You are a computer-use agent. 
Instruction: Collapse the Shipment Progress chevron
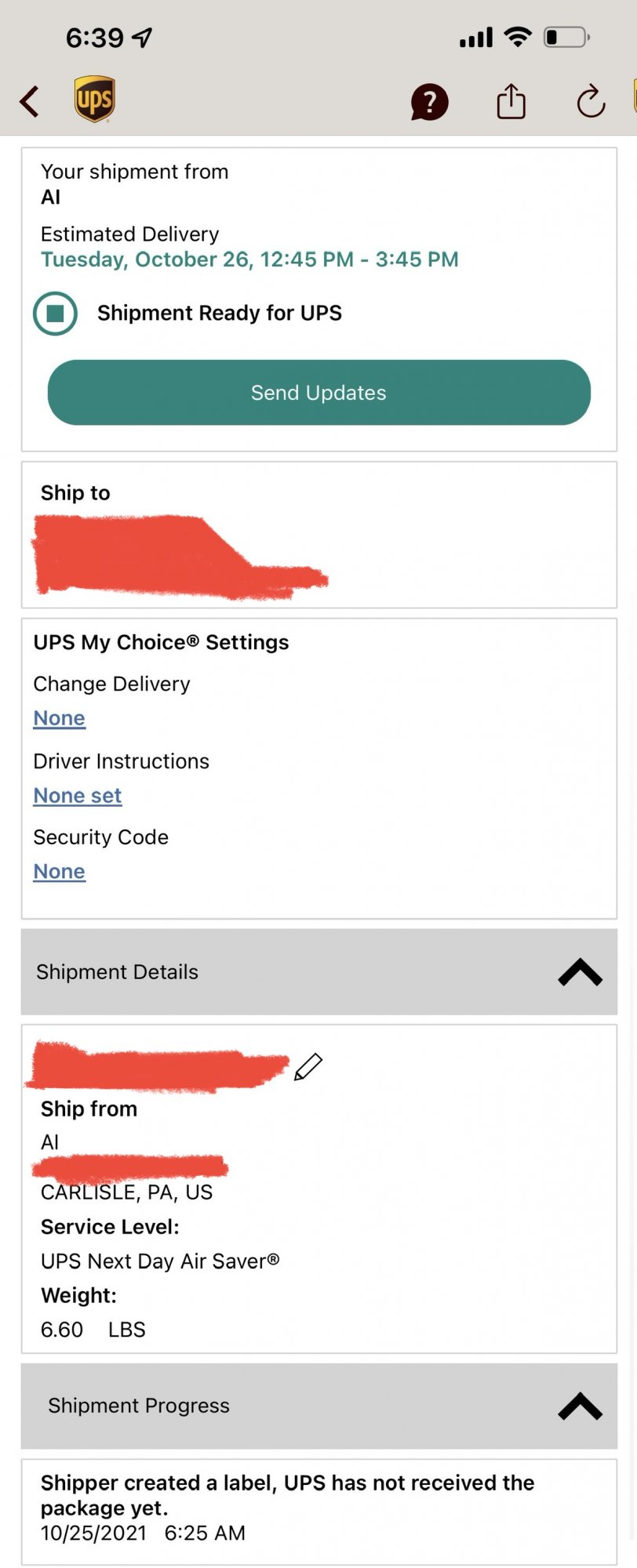[580, 1406]
